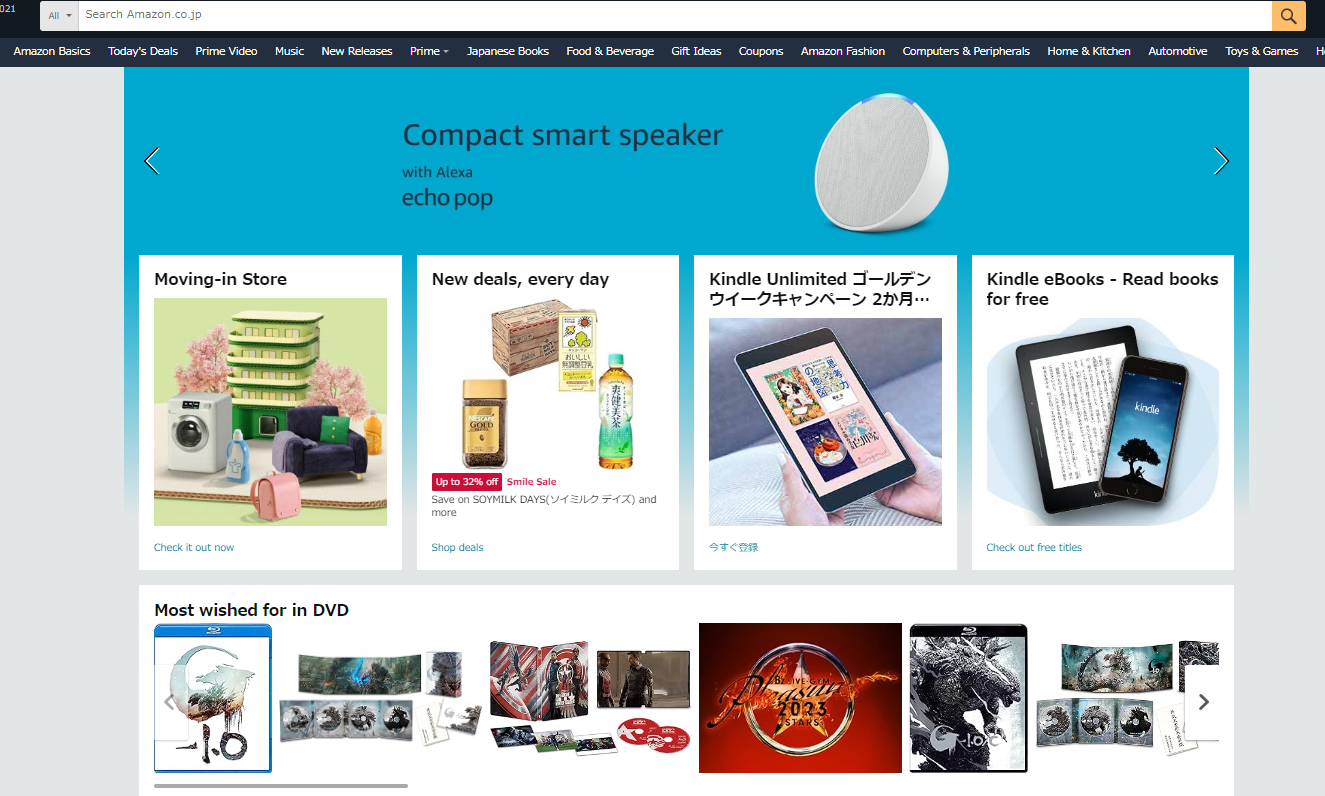Screen dimensions: 1325x796
Task: Follow the Check out free titles link
Action: [1034, 547]
